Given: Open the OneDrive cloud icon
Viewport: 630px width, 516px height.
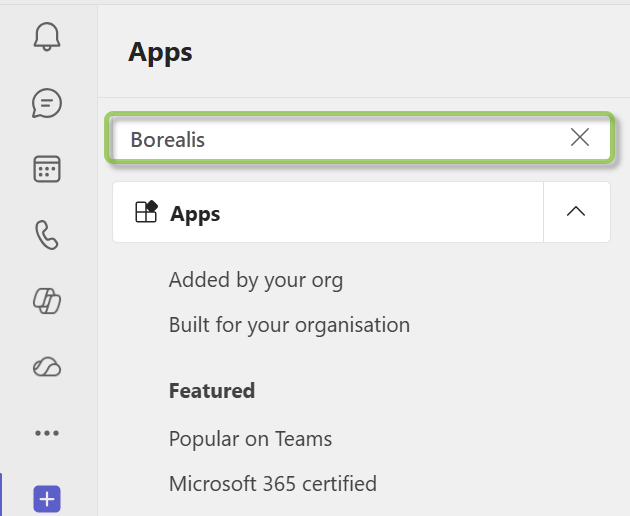Looking at the screenshot, I should click(47, 367).
